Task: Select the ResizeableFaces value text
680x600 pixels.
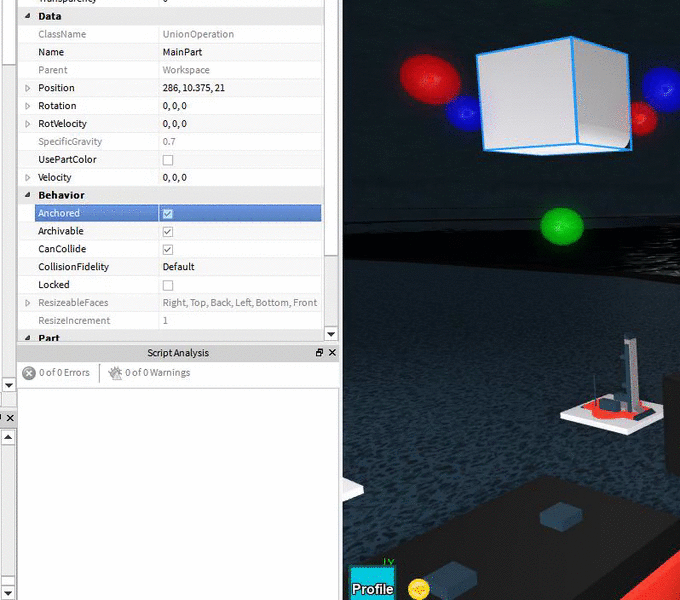Action: coord(240,303)
